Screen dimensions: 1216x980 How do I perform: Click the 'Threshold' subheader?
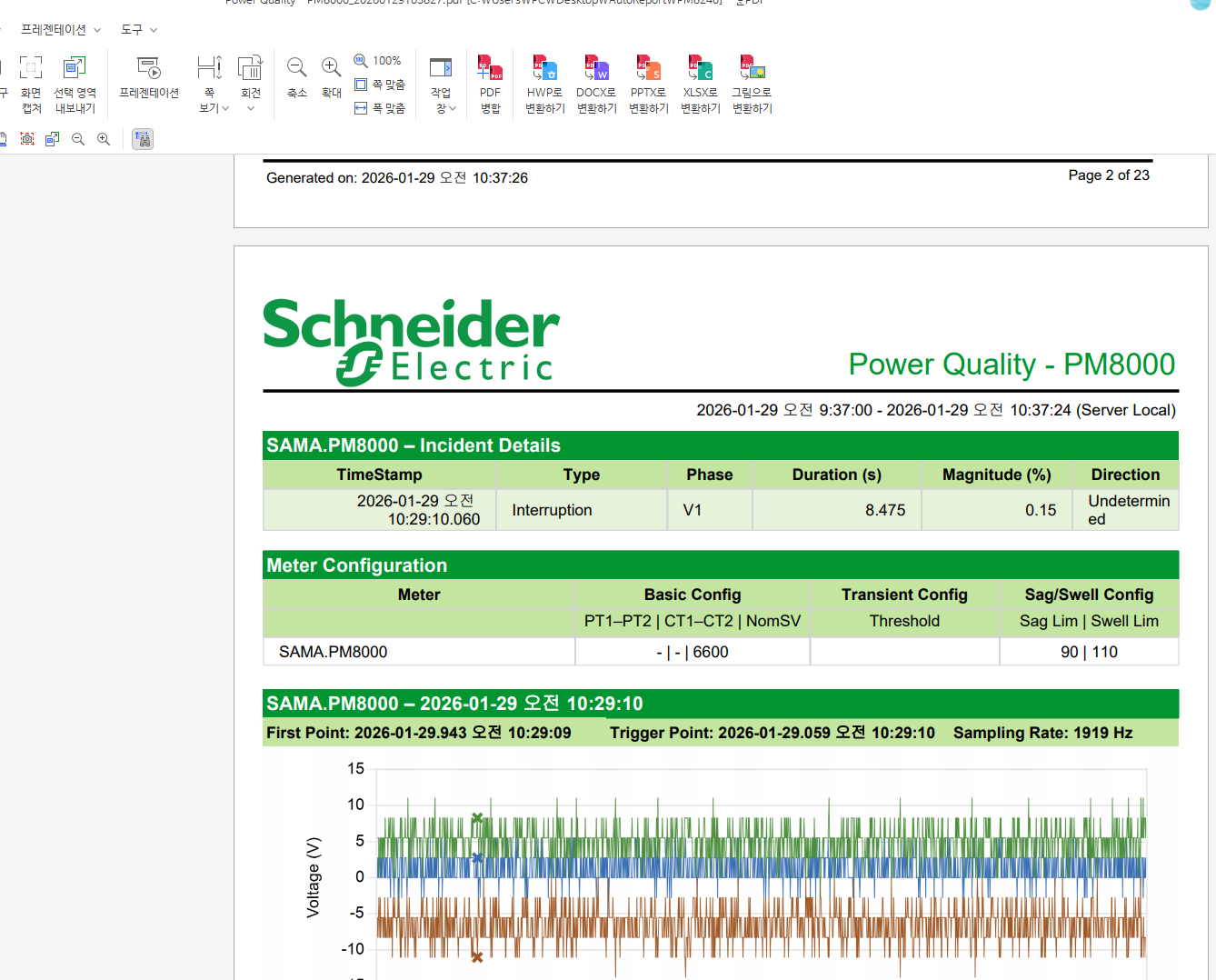coord(904,621)
